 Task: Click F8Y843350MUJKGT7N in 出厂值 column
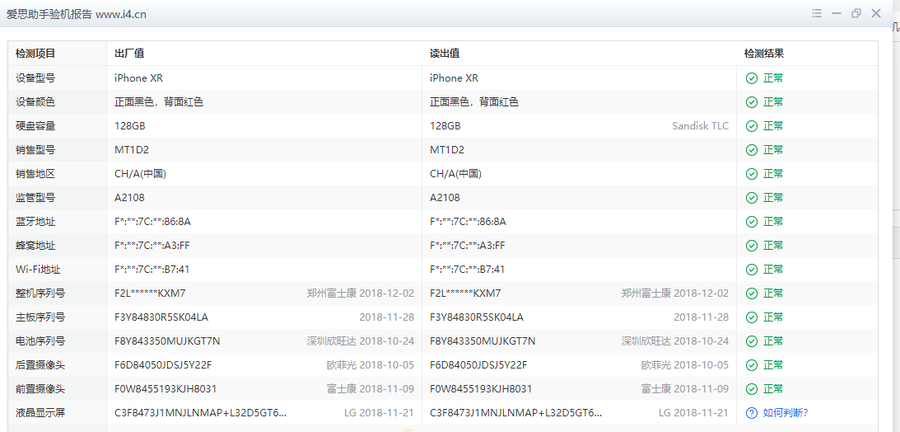(x=167, y=341)
